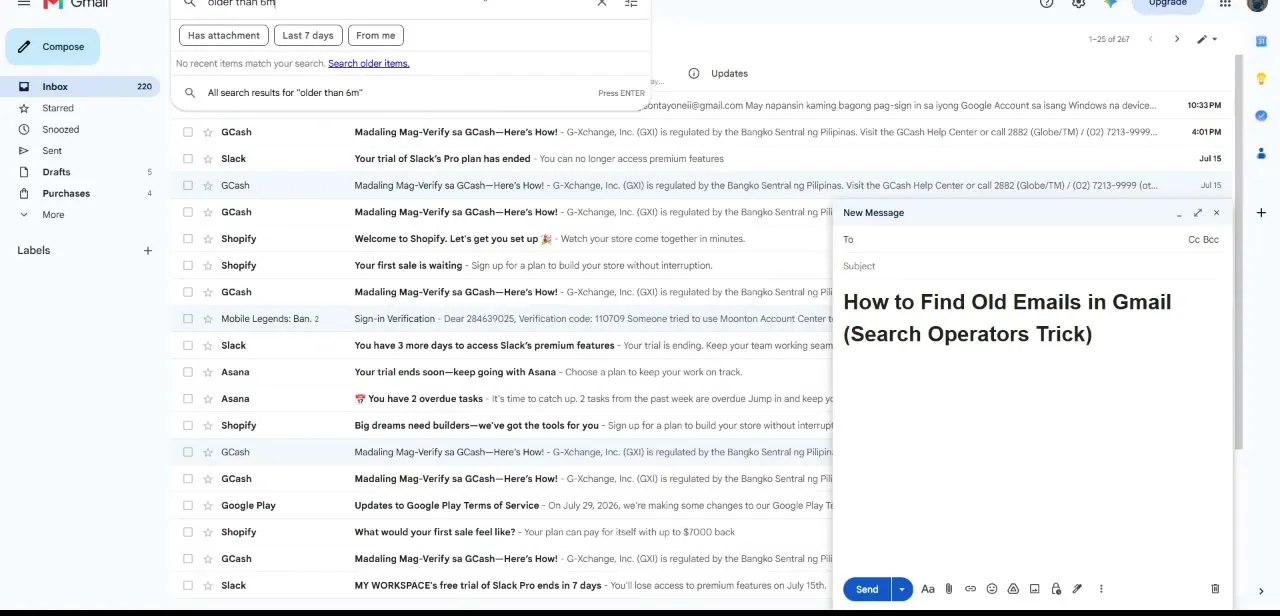Image resolution: width=1280 pixels, height=616 pixels.
Task: Check the Asana trial ends soon email
Action: pyautogui.click(x=187, y=372)
